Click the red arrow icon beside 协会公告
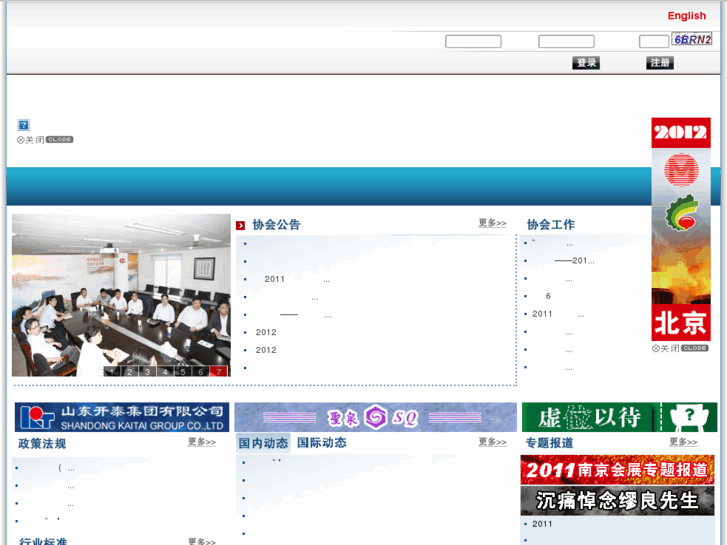Image resolution: width=727 pixels, height=545 pixels. pyautogui.click(x=240, y=225)
